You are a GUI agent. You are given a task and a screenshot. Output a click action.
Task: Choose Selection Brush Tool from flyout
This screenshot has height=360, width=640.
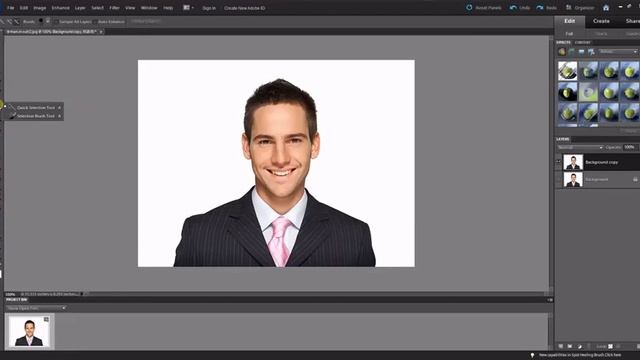35,116
